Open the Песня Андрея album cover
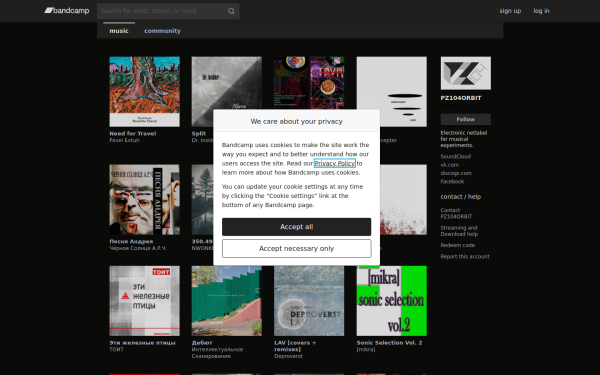This screenshot has height=375, width=600. click(145, 199)
